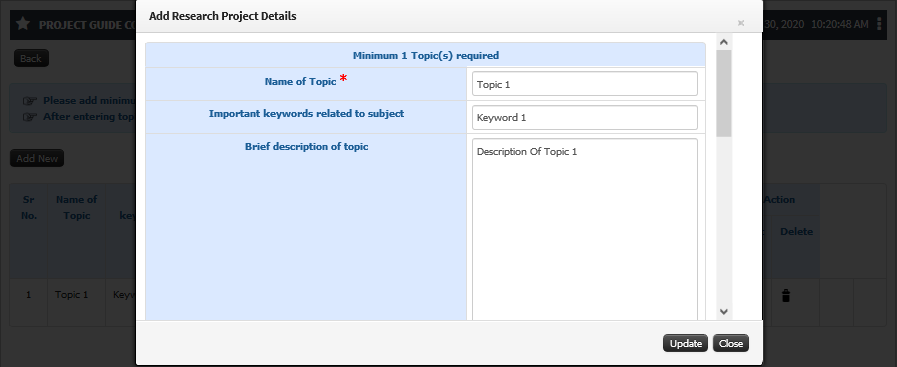This screenshot has width=897, height=367.
Task: Click inside the Brief description text area
Action: click(585, 229)
